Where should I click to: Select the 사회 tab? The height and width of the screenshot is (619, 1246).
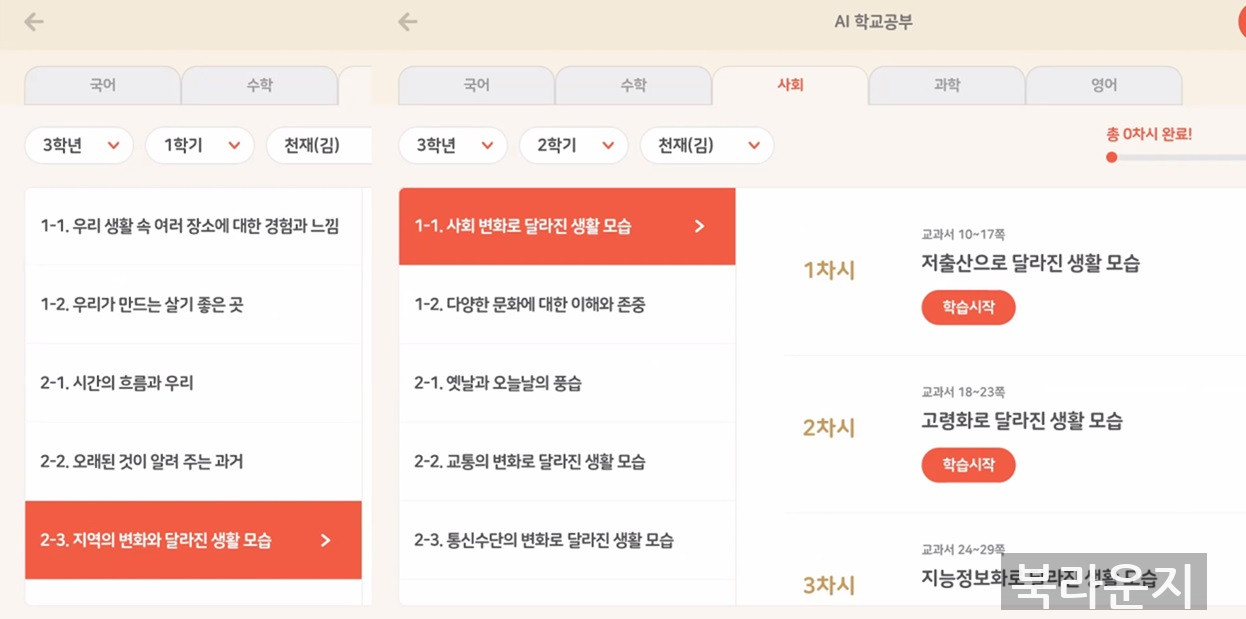tap(790, 86)
